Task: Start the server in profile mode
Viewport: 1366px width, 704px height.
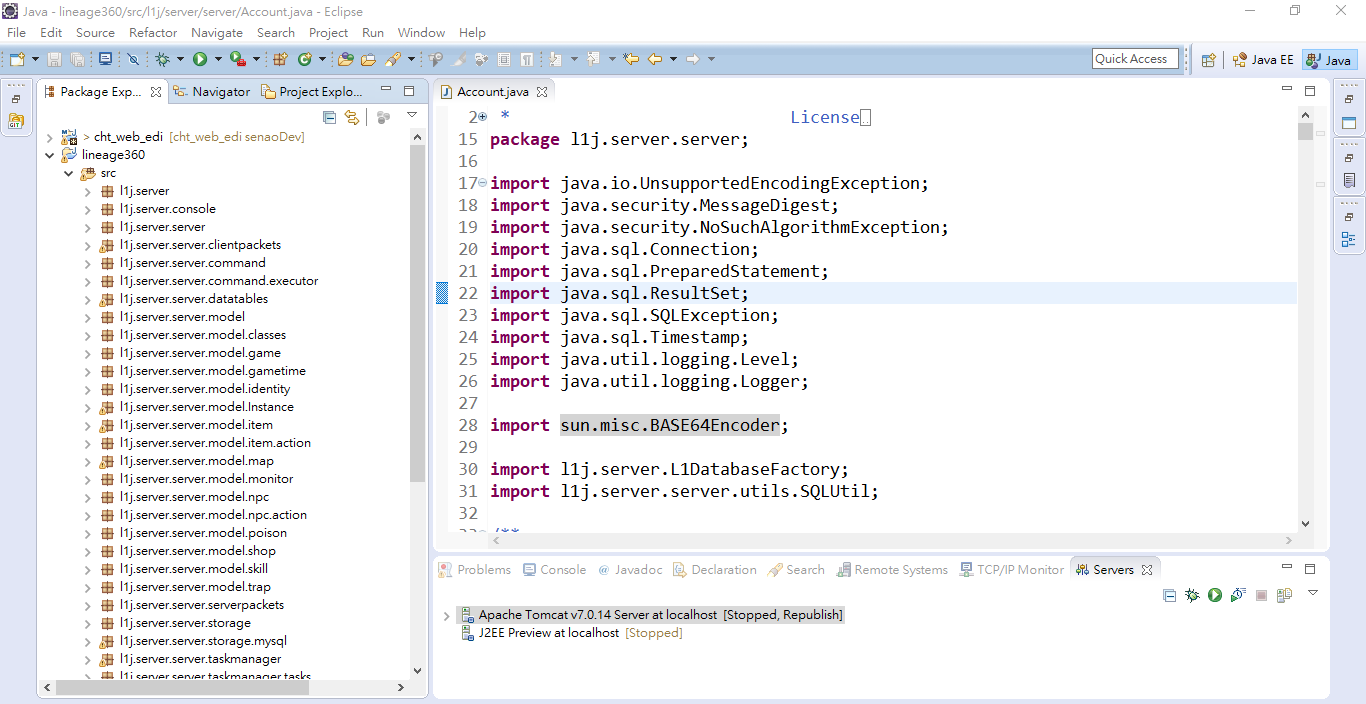Action: (1238, 595)
